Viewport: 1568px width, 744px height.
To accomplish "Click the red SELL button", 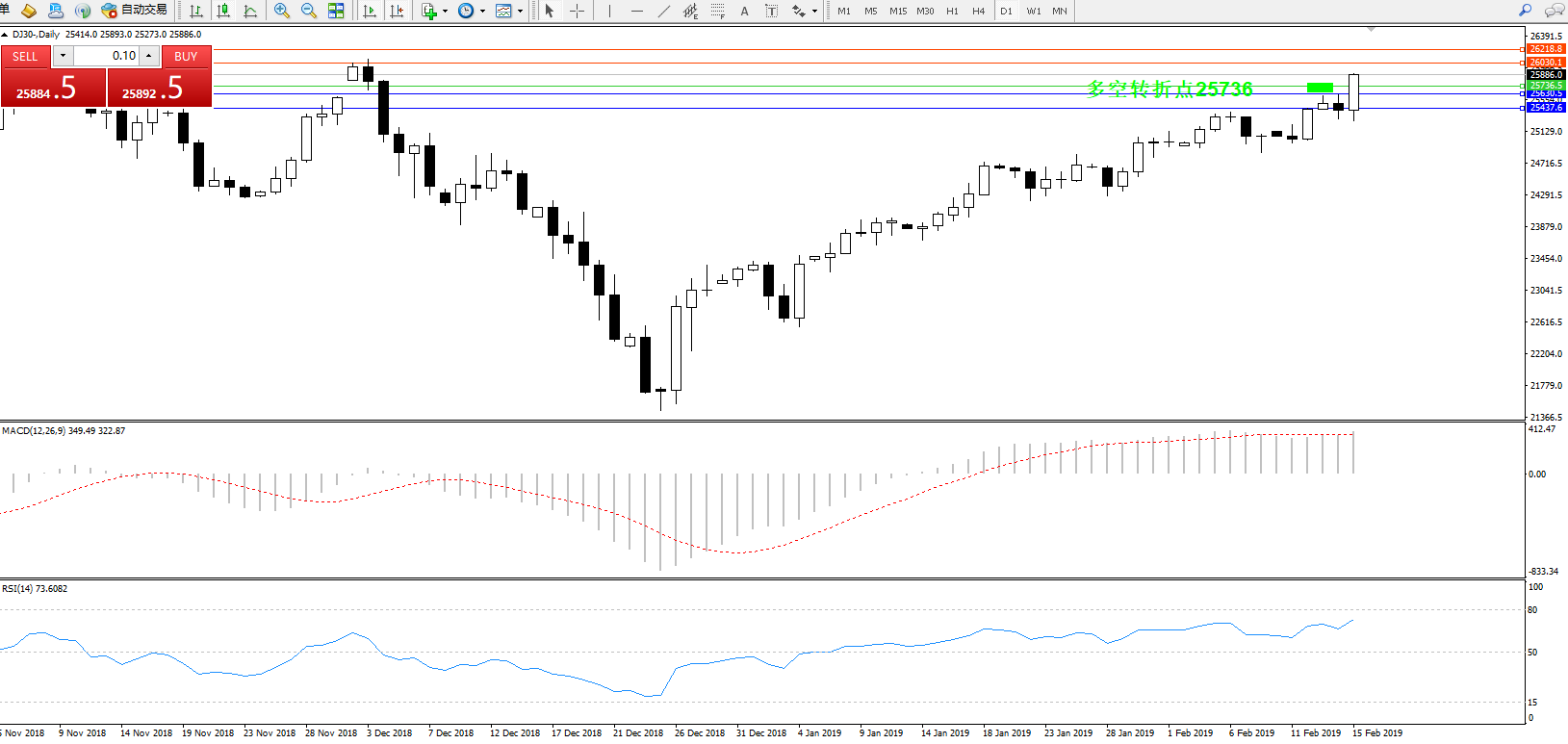I will (x=25, y=56).
